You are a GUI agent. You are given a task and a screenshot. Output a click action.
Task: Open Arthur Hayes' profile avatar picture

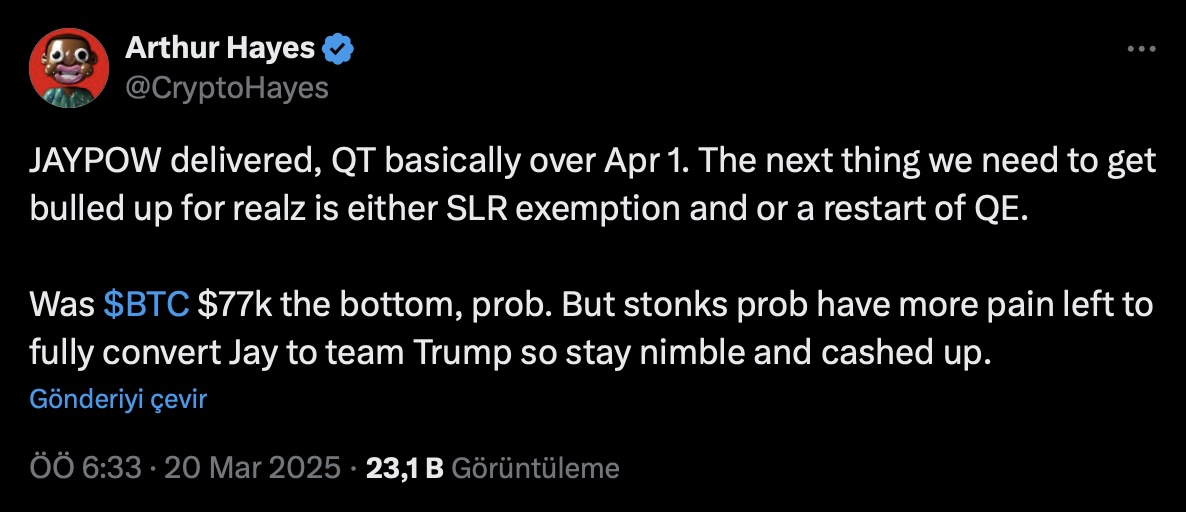click(67, 67)
